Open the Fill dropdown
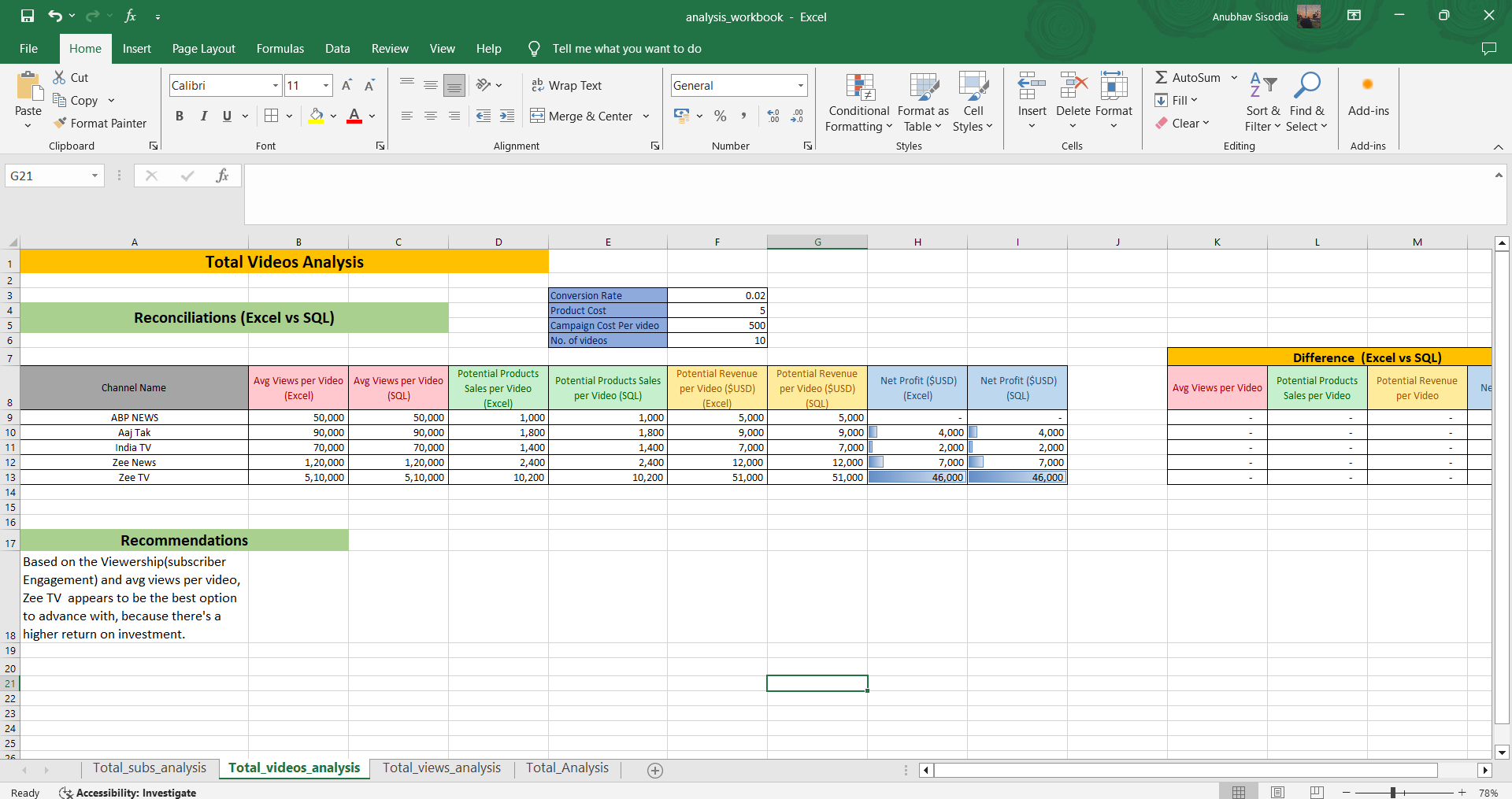The image size is (1512, 799). [x=1176, y=100]
